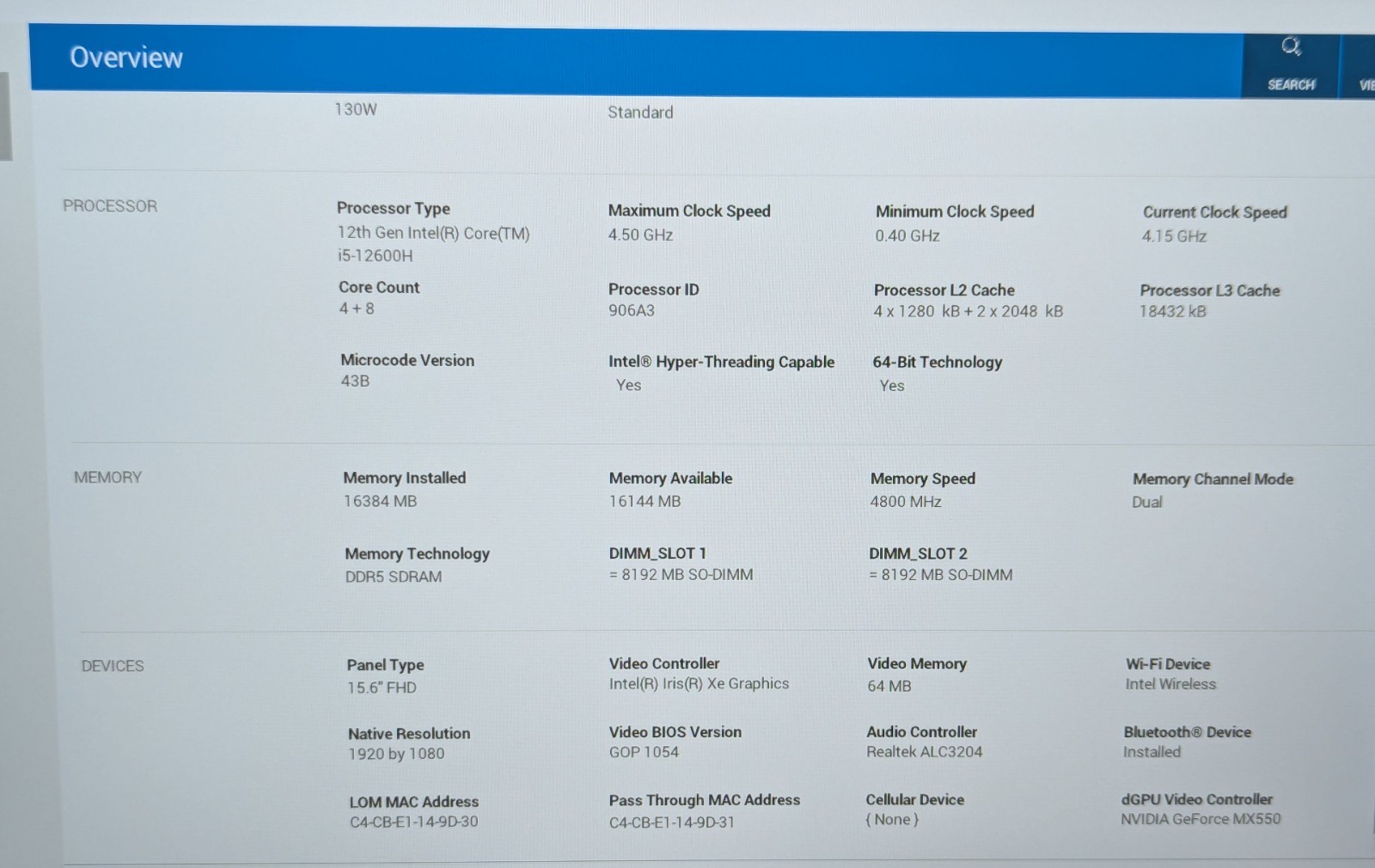Click the Standard value text
Image resolution: width=1375 pixels, height=868 pixels.
click(x=640, y=113)
